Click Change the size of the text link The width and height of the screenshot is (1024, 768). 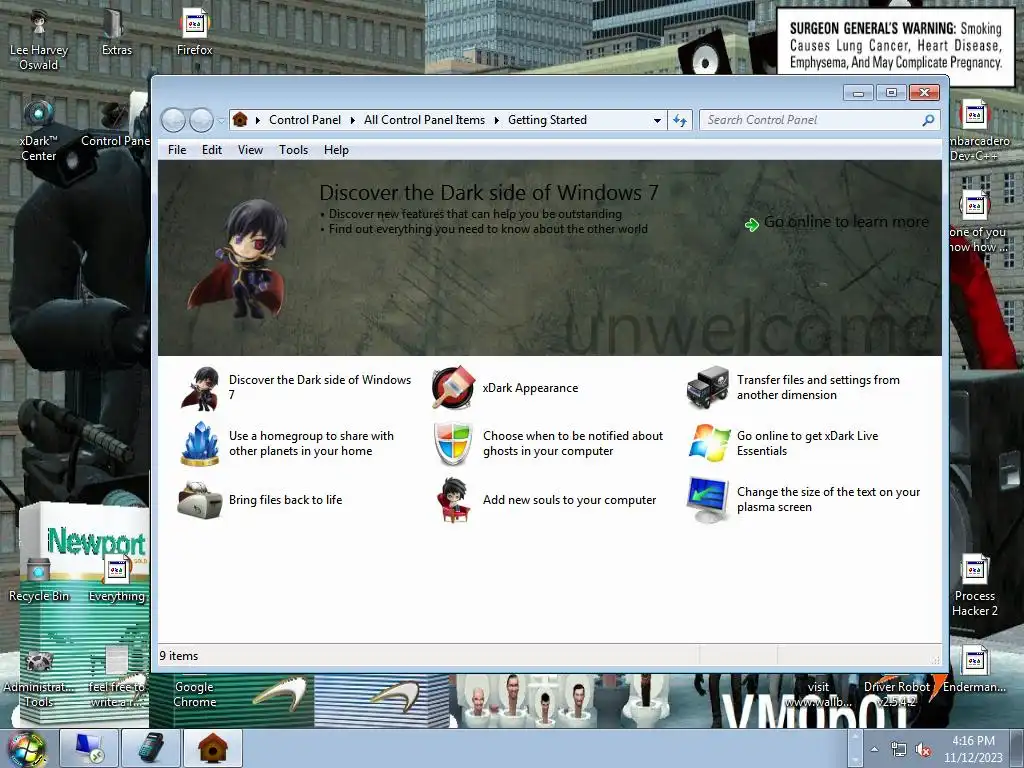(x=828, y=500)
